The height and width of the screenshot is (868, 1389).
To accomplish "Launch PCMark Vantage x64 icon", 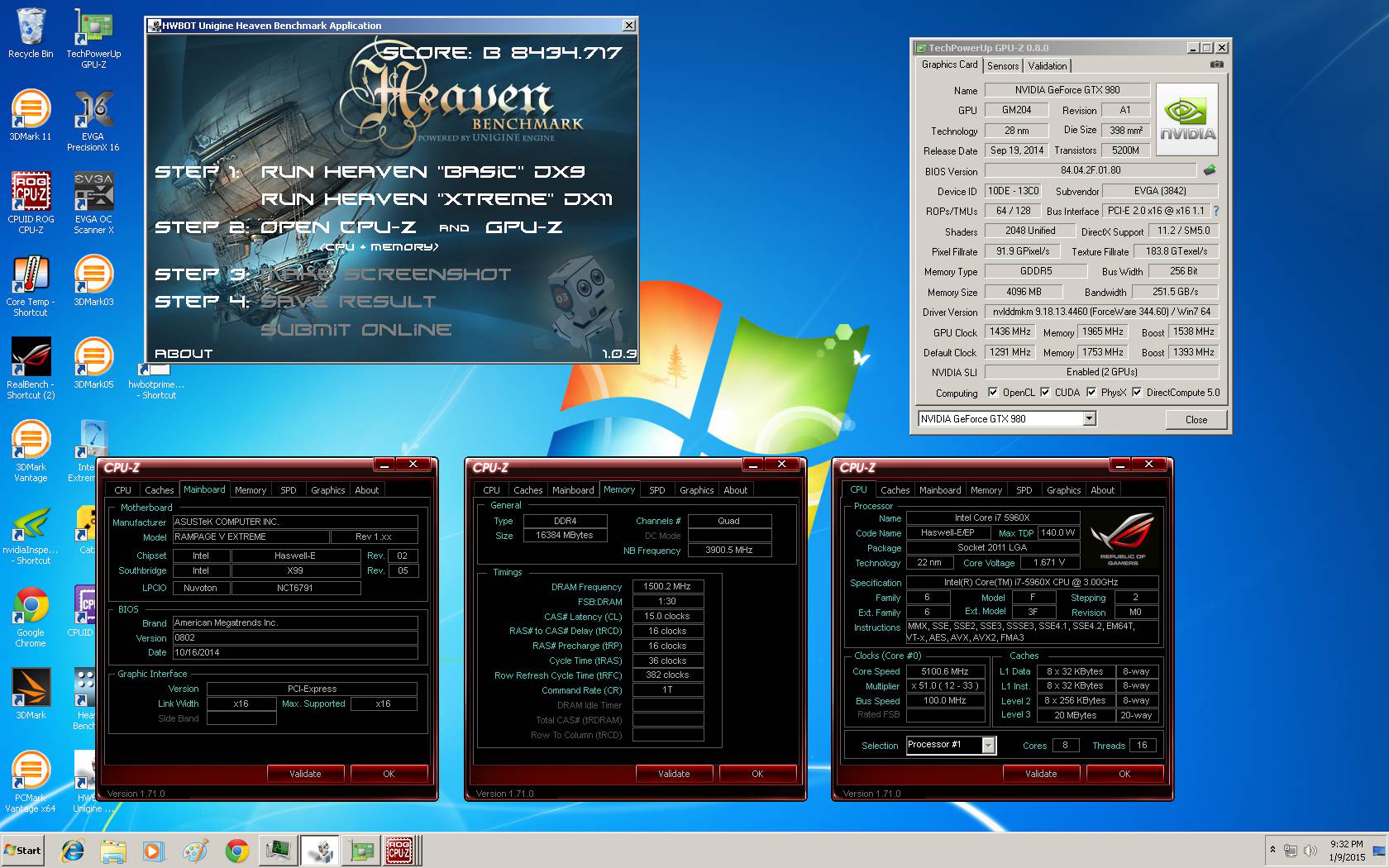I will pyautogui.click(x=31, y=781).
